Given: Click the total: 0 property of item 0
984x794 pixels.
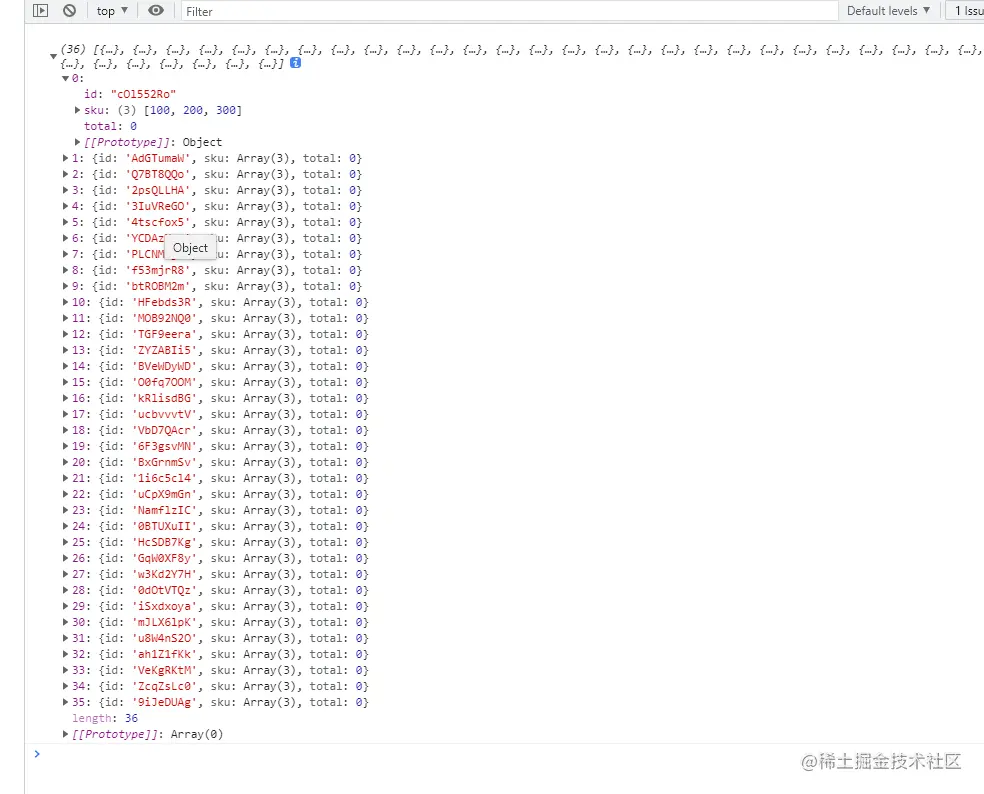Looking at the screenshot, I should click(x=110, y=126).
